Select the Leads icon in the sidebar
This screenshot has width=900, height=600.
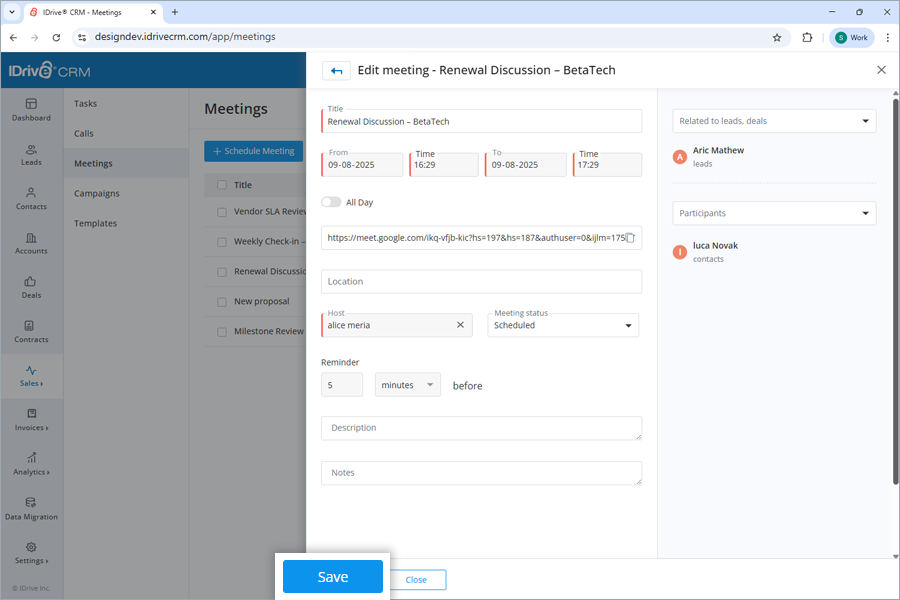[31, 152]
